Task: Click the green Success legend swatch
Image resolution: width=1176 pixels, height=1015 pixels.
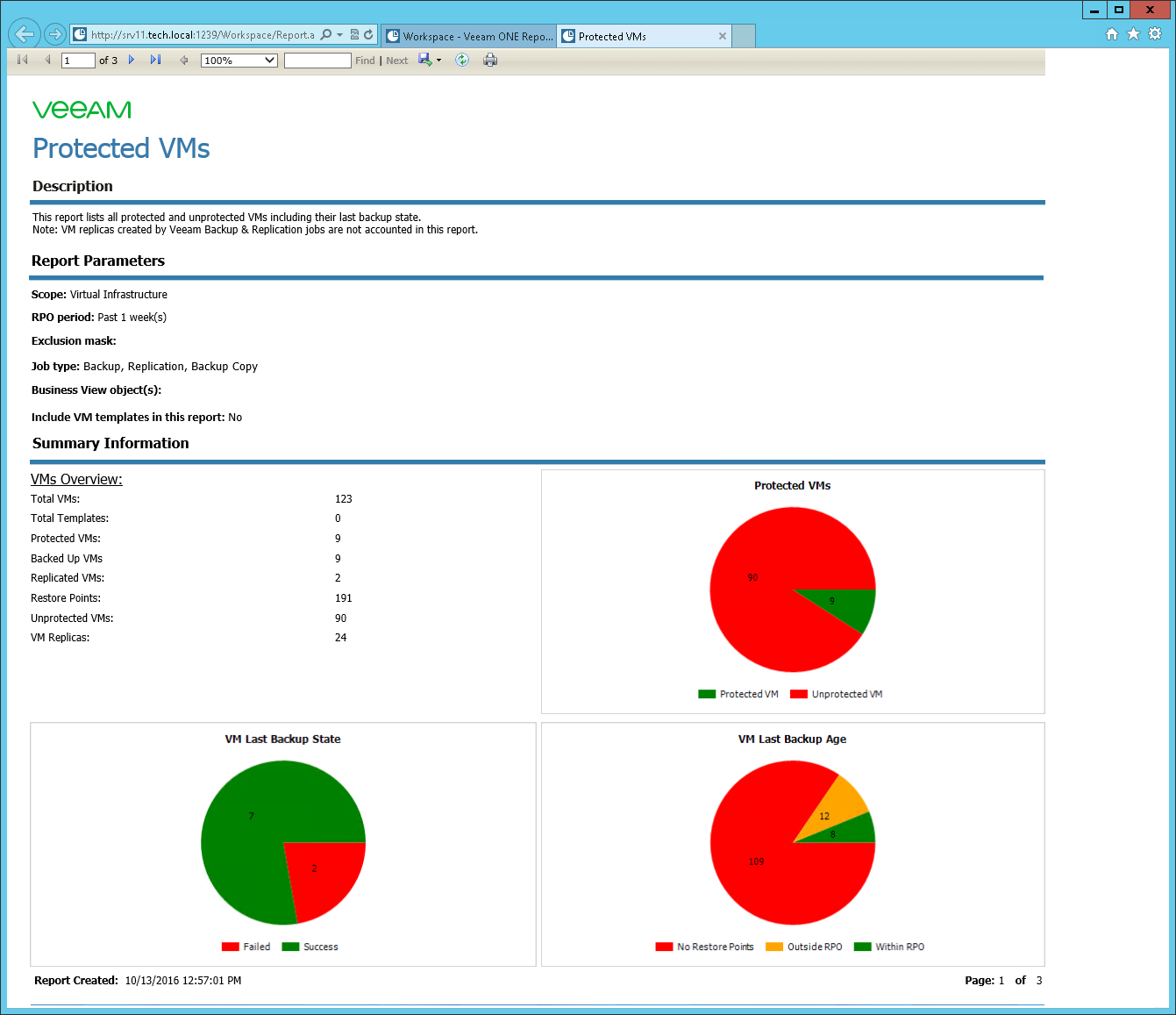Action: pos(290,947)
